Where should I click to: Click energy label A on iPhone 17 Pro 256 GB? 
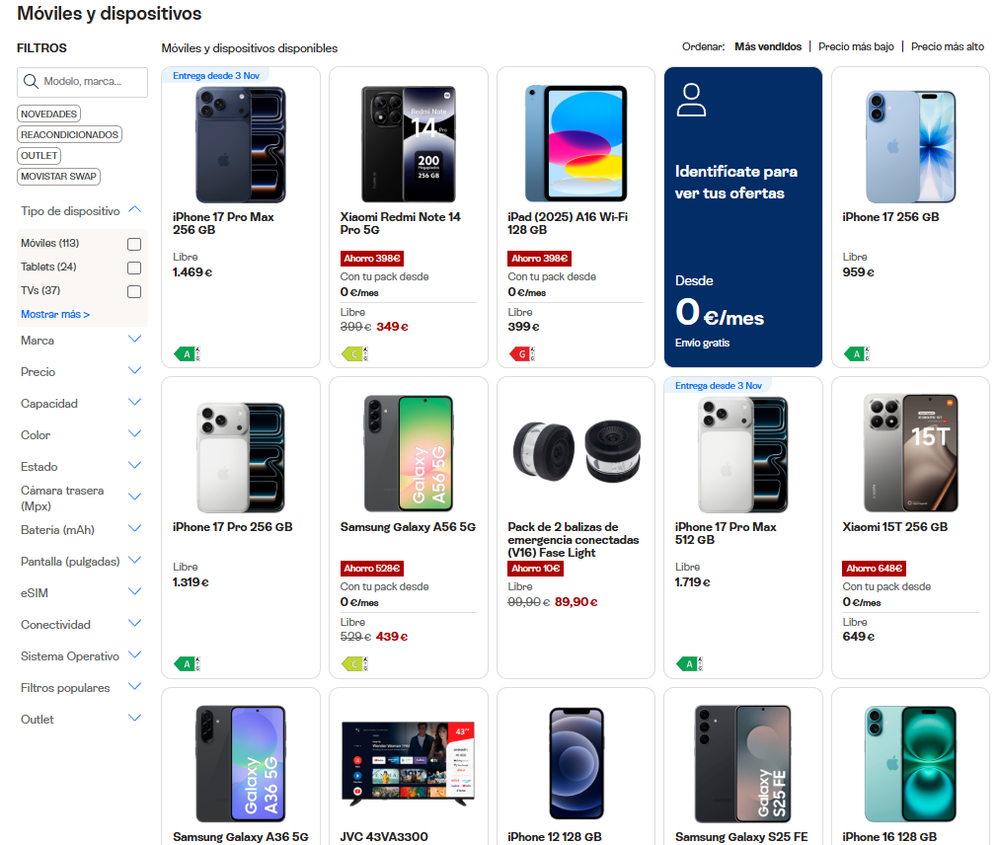coord(187,663)
